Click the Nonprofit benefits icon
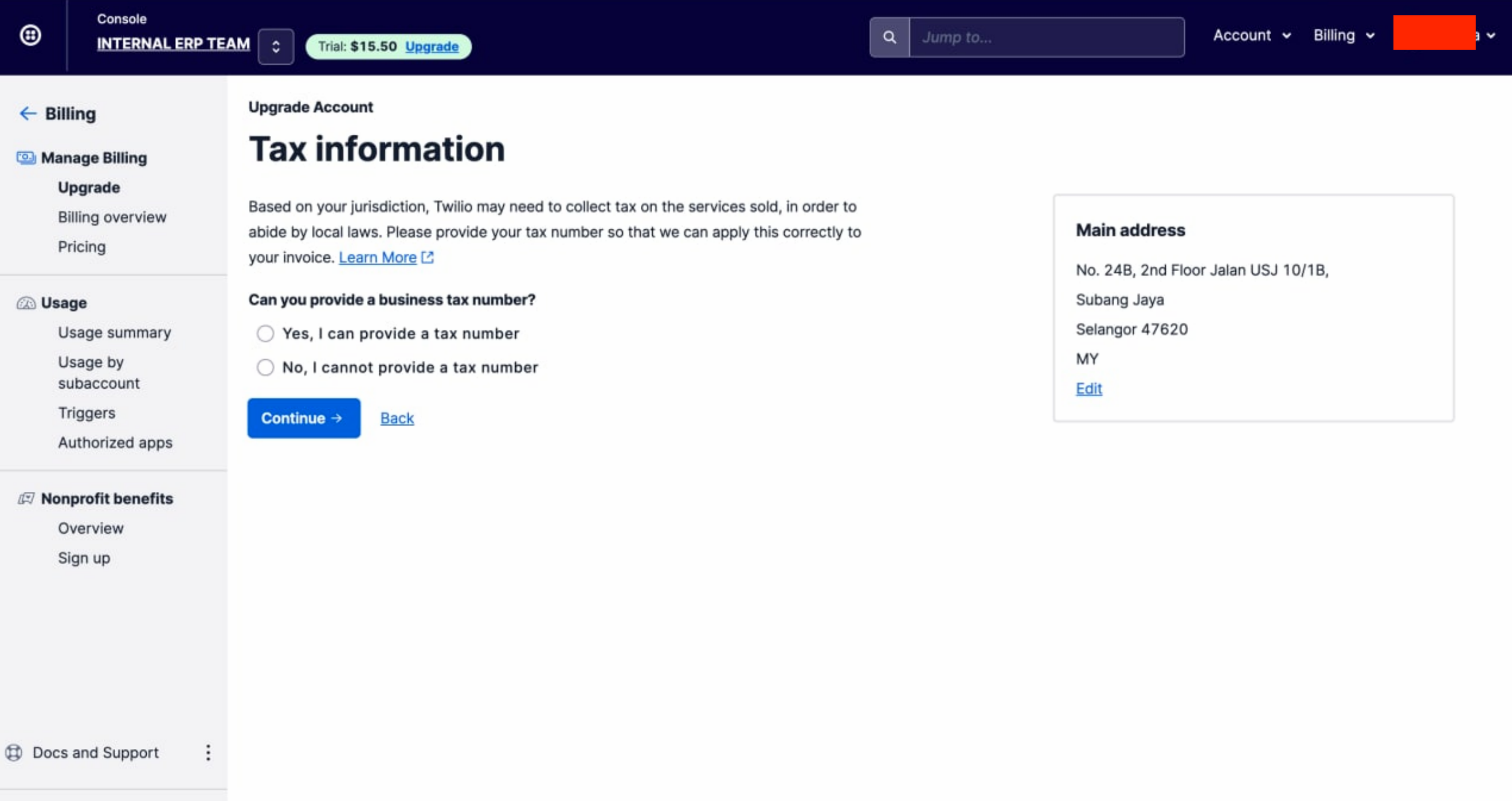Screen dimensions: 1512x801 26,499
